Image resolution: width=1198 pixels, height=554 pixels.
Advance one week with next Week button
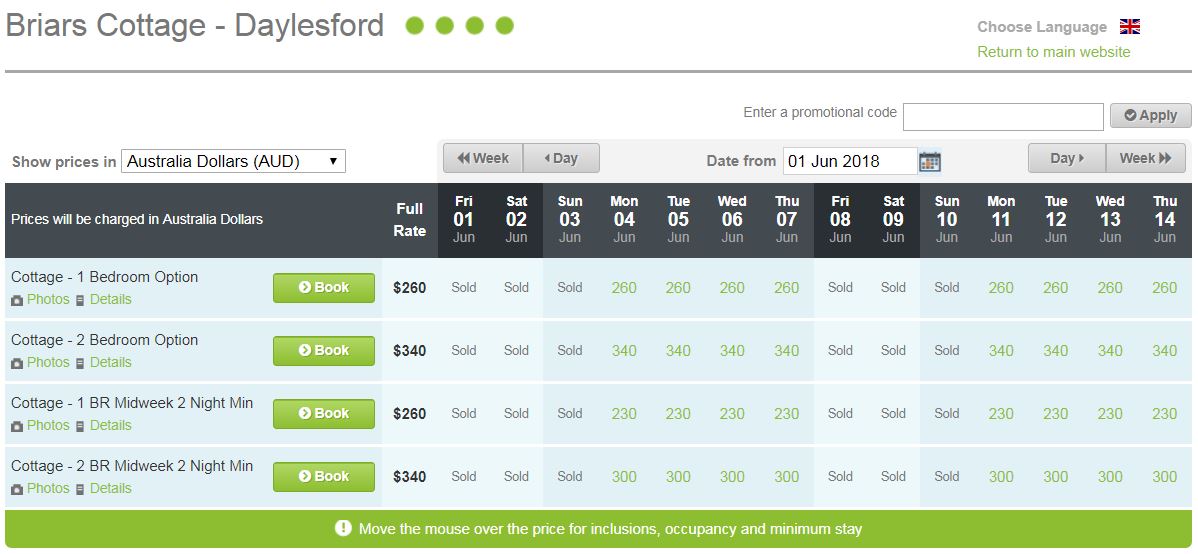click(x=1145, y=158)
